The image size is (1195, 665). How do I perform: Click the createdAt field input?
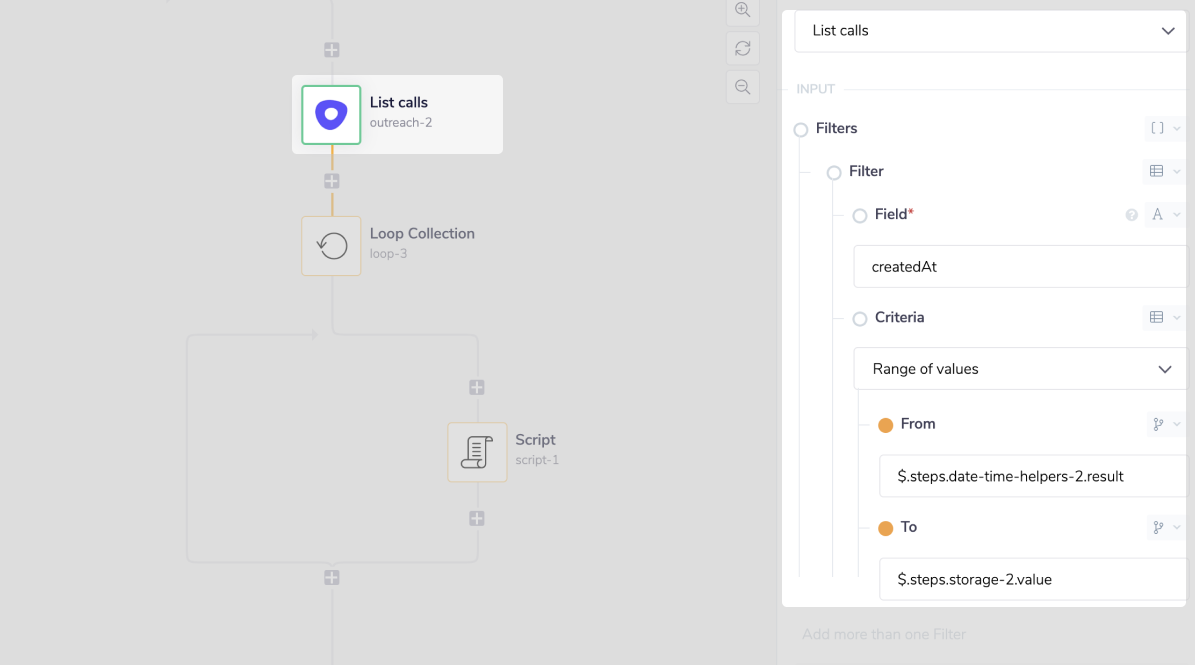pos(1020,267)
